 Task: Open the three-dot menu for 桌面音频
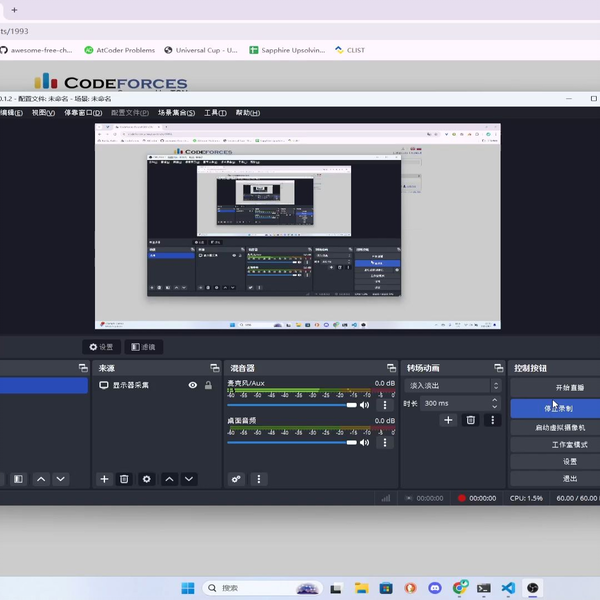click(385, 443)
